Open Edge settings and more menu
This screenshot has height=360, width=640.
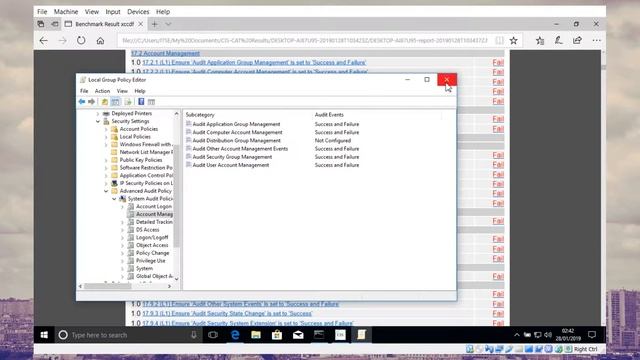[x=596, y=40]
